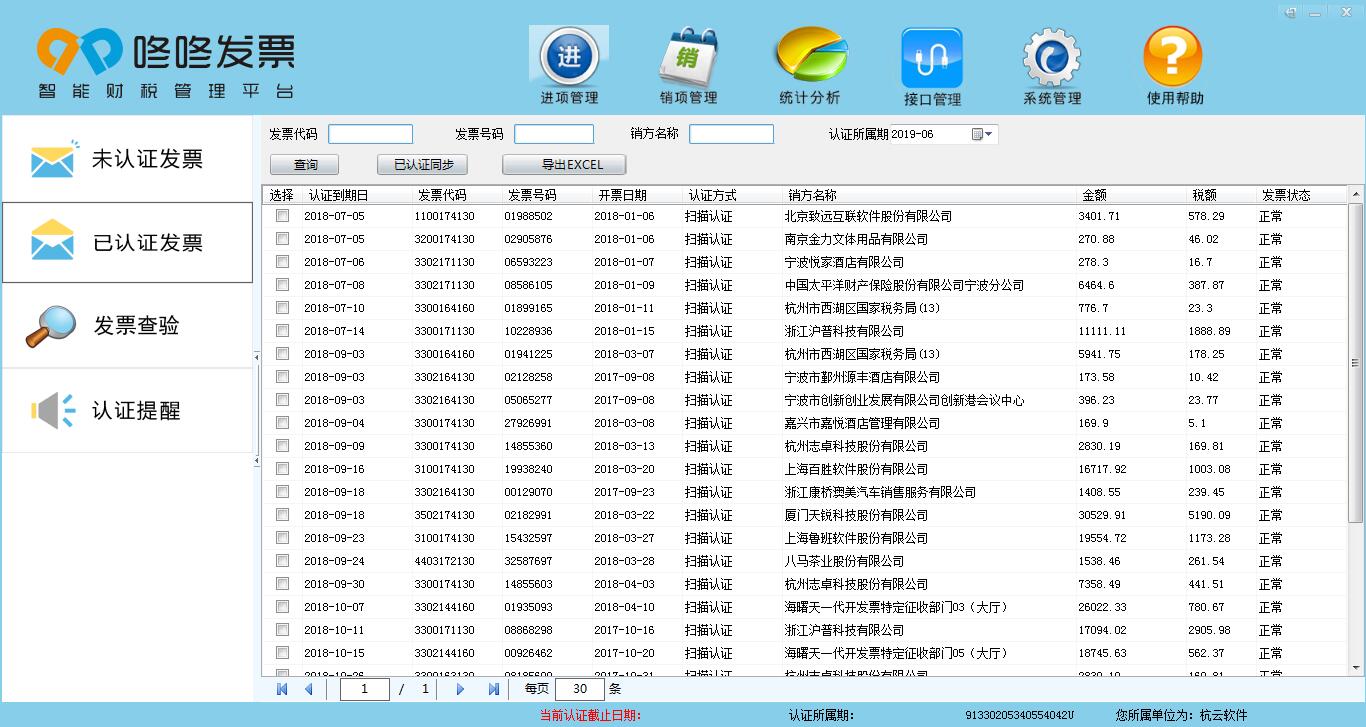The image size is (1366, 727).
Task: Select 未认证发票 in sidebar
Action: coord(128,158)
